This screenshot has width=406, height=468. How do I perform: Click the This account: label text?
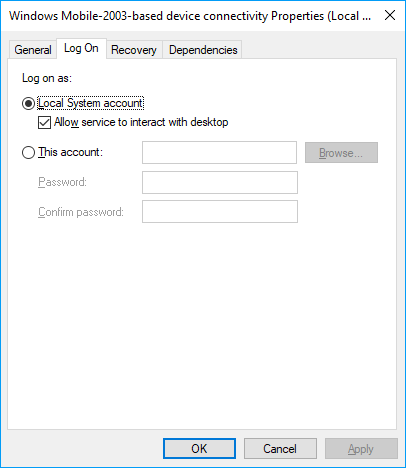click(x=70, y=152)
